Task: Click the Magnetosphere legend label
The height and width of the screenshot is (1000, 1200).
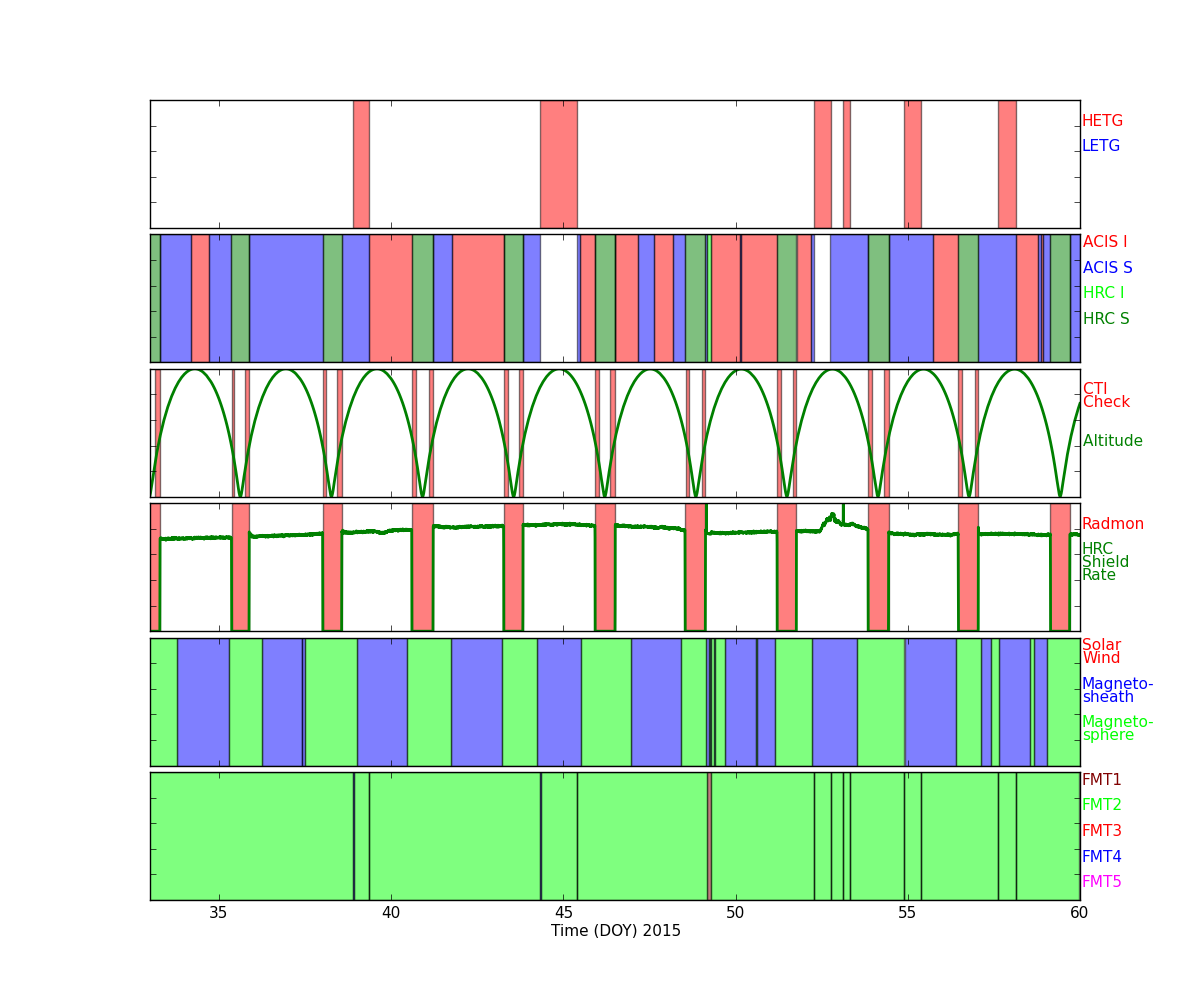Action: click(x=1117, y=729)
